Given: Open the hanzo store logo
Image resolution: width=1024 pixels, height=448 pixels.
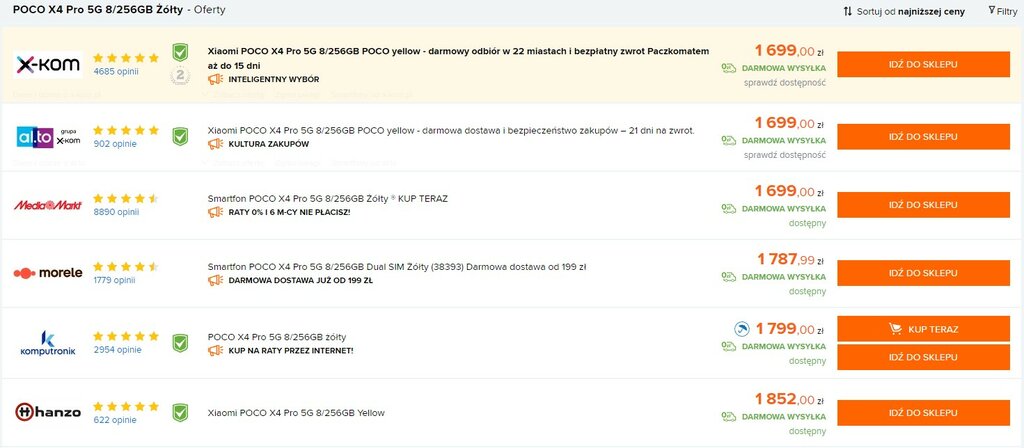Looking at the screenshot, I should [48, 412].
